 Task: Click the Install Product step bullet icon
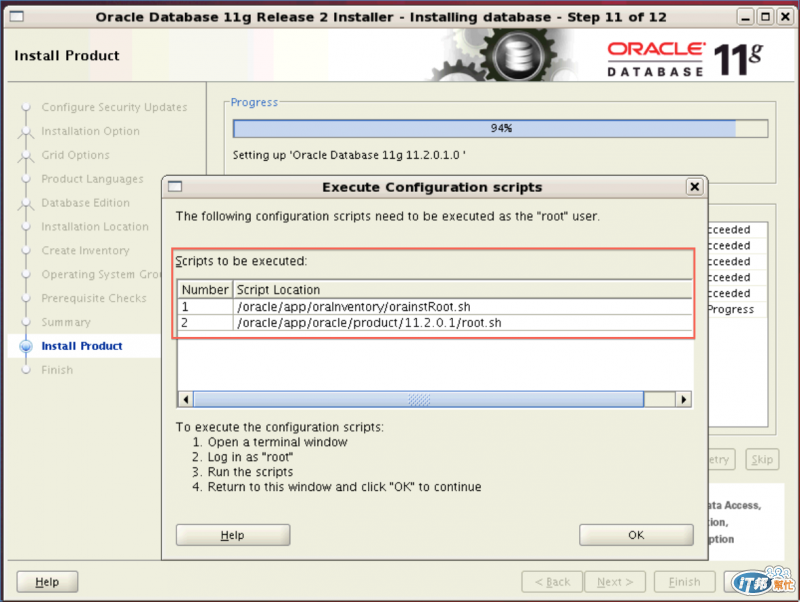[x=26, y=346]
